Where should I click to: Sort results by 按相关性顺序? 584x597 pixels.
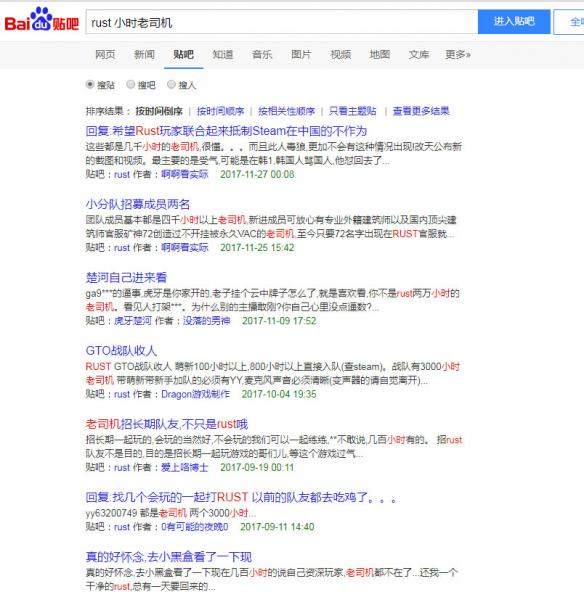[x=286, y=111]
